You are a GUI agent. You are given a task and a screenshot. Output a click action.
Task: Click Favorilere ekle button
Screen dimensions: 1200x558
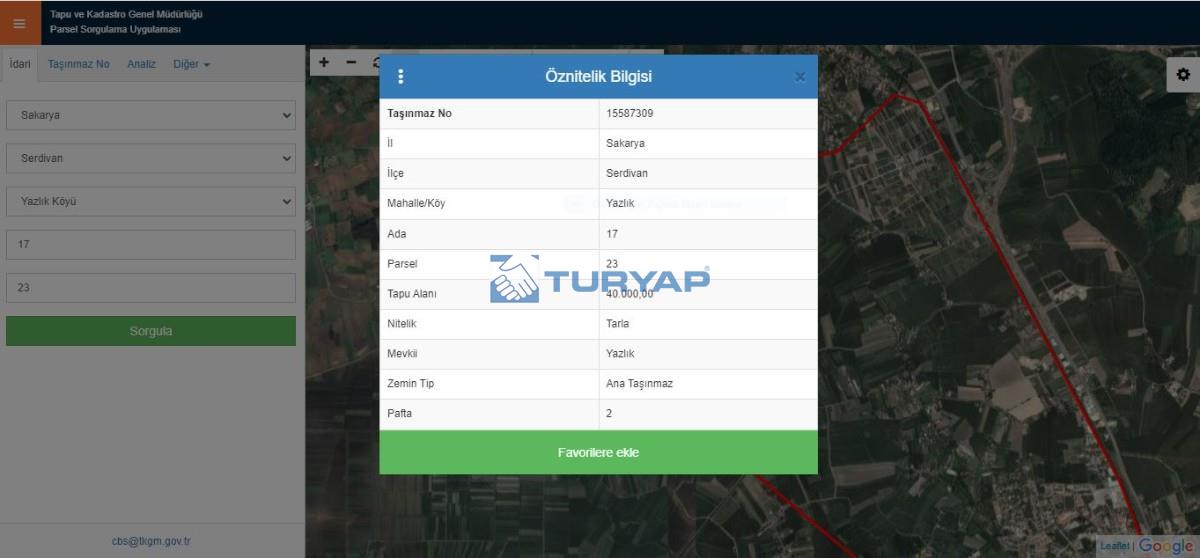click(x=598, y=453)
